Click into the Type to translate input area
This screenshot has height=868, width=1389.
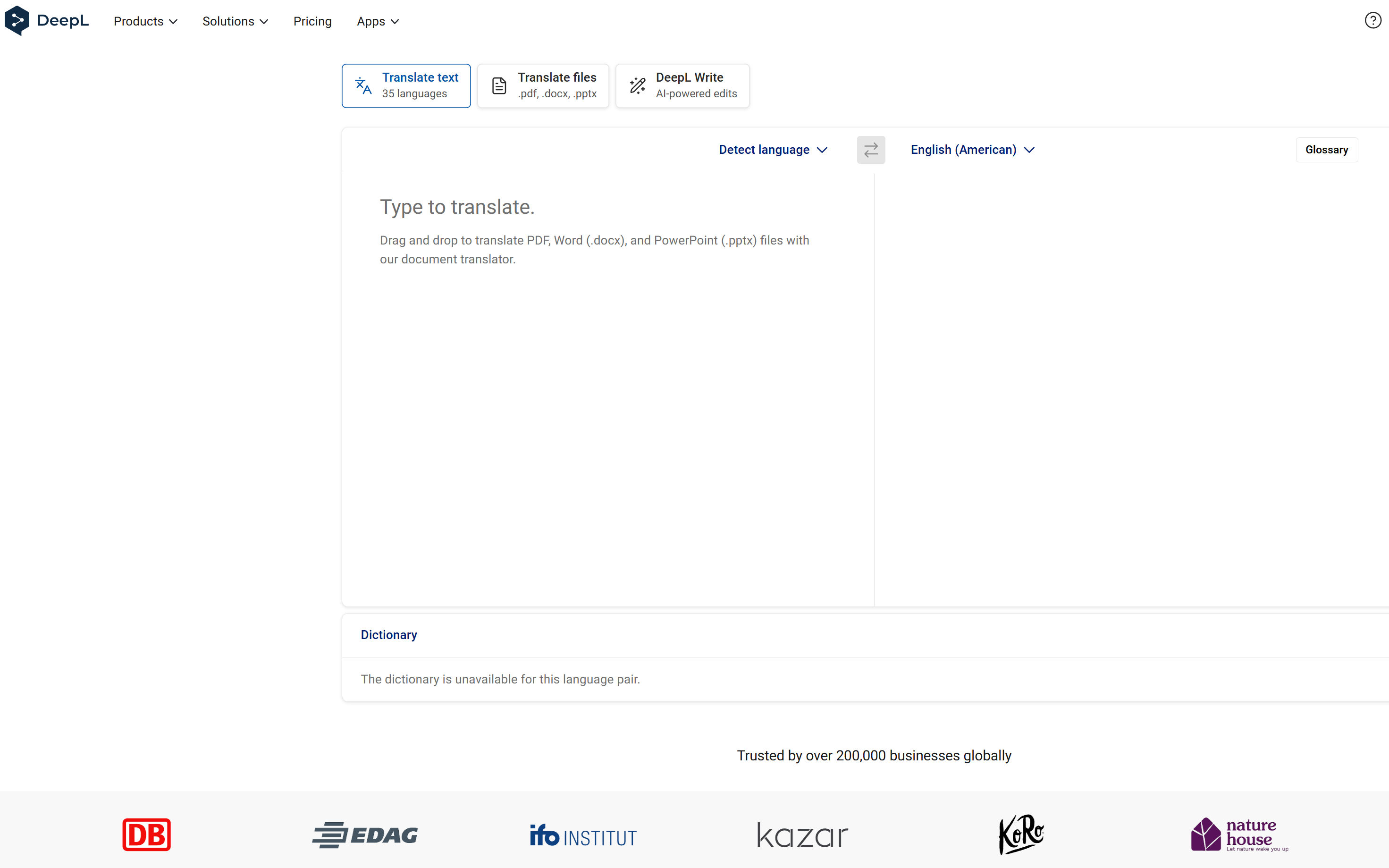pyautogui.click(x=608, y=389)
